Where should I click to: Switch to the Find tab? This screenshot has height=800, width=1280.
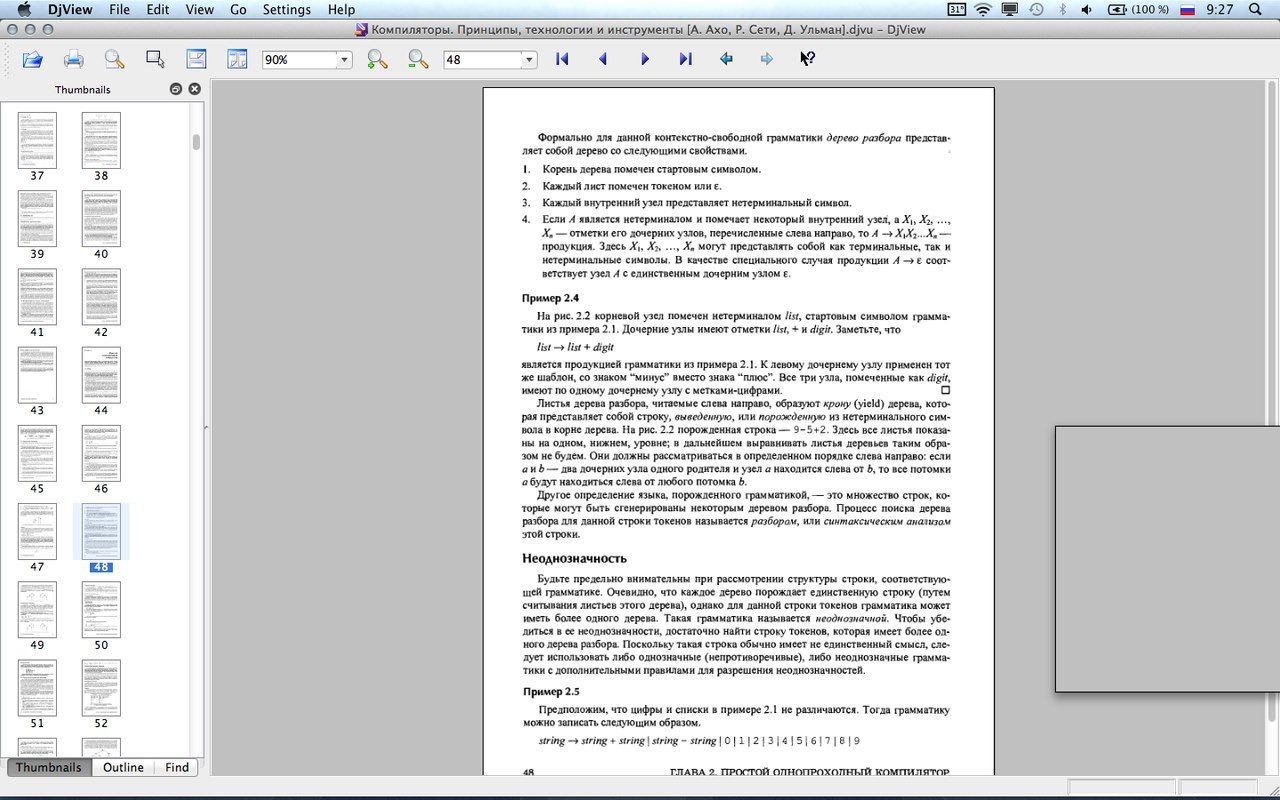coord(177,767)
